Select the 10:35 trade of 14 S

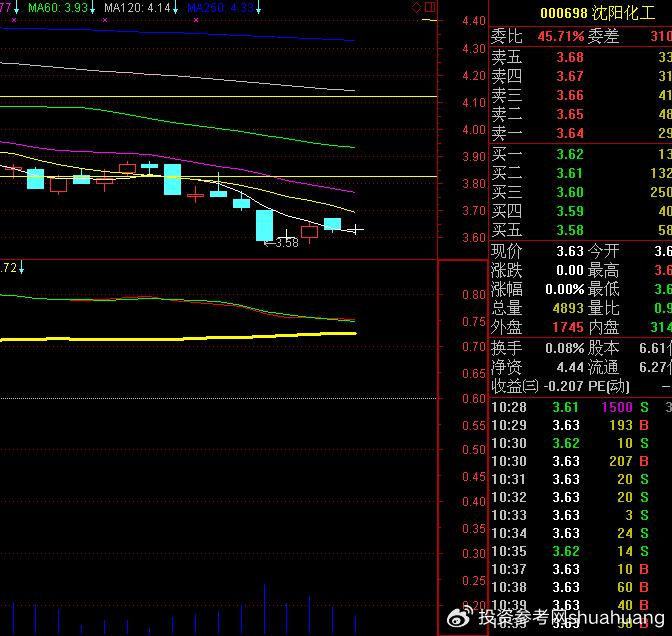(x=581, y=551)
